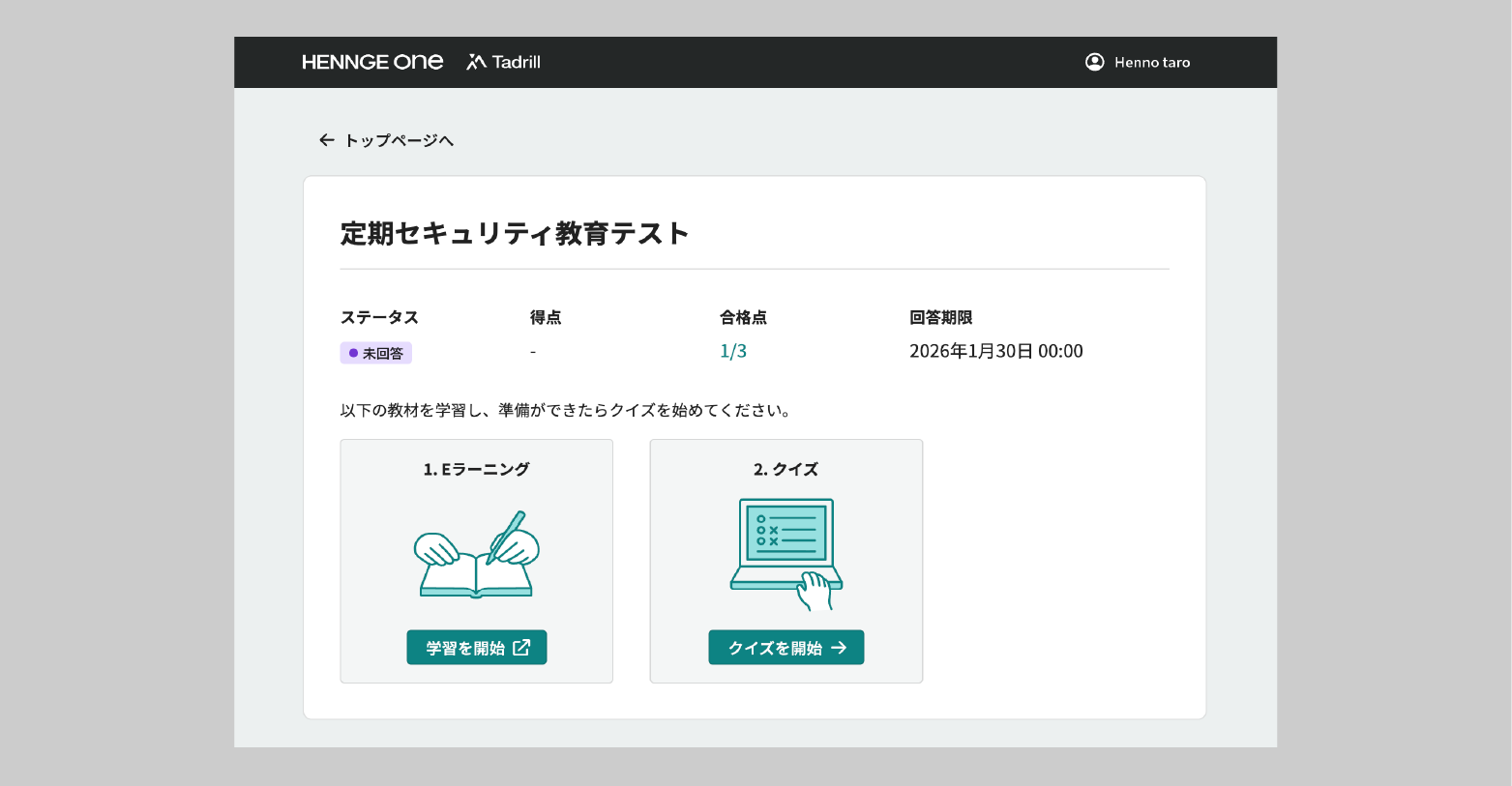Click the Tadrill logo icon

(476, 62)
